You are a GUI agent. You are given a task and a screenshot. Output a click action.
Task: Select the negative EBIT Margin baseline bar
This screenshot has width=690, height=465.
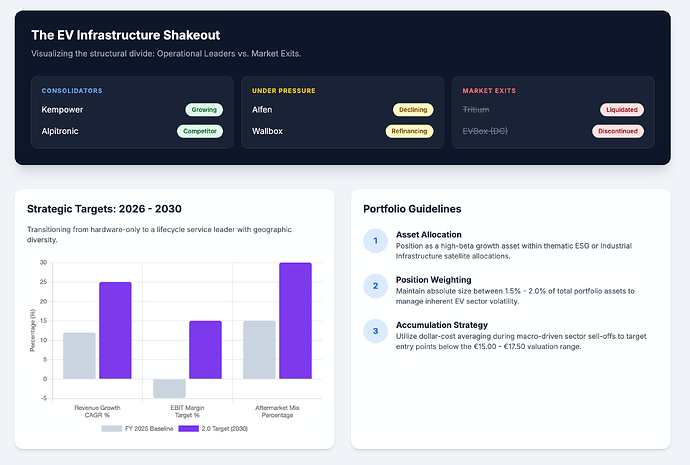[x=169, y=388]
